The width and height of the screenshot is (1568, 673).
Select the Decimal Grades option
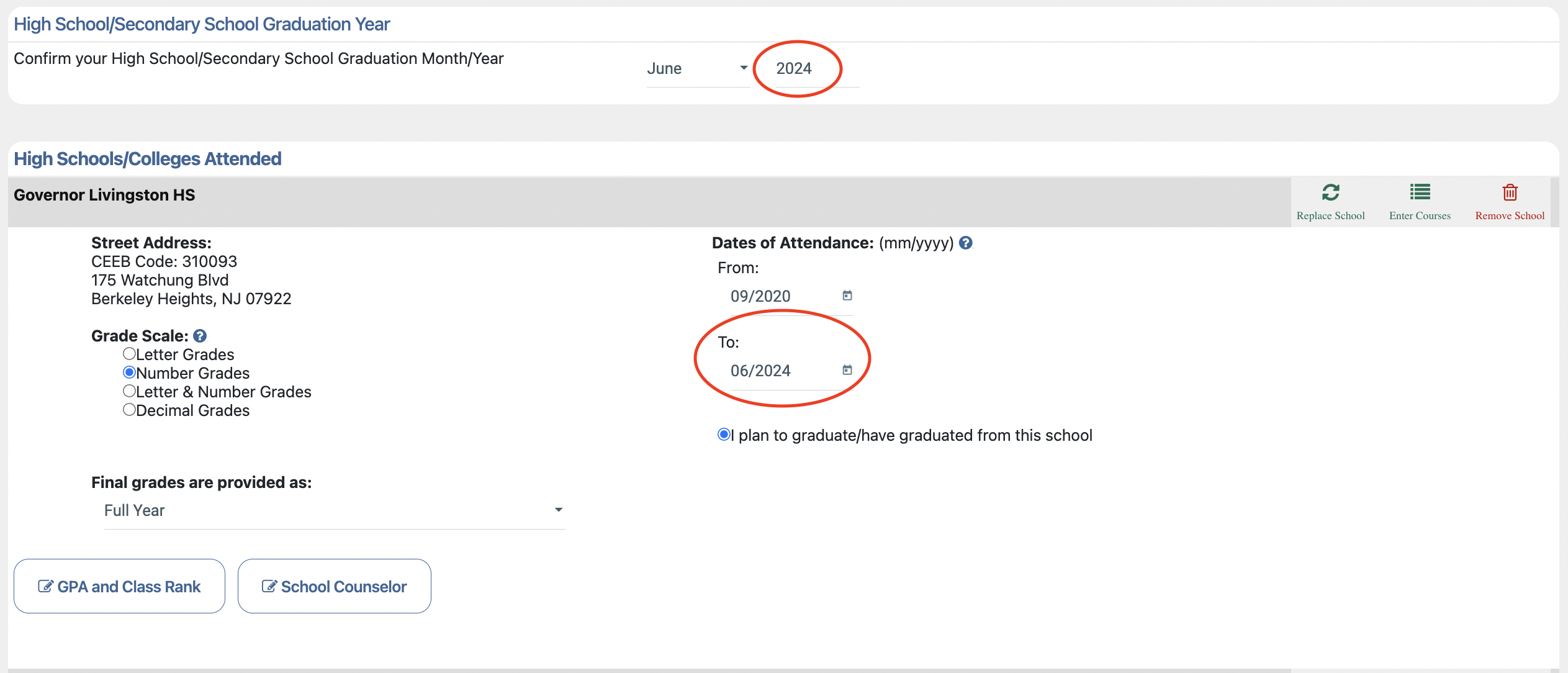point(129,409)
